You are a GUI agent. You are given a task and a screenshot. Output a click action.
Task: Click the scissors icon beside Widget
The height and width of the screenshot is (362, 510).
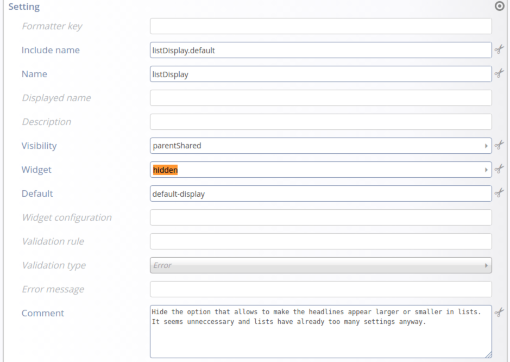pos(499,169)
